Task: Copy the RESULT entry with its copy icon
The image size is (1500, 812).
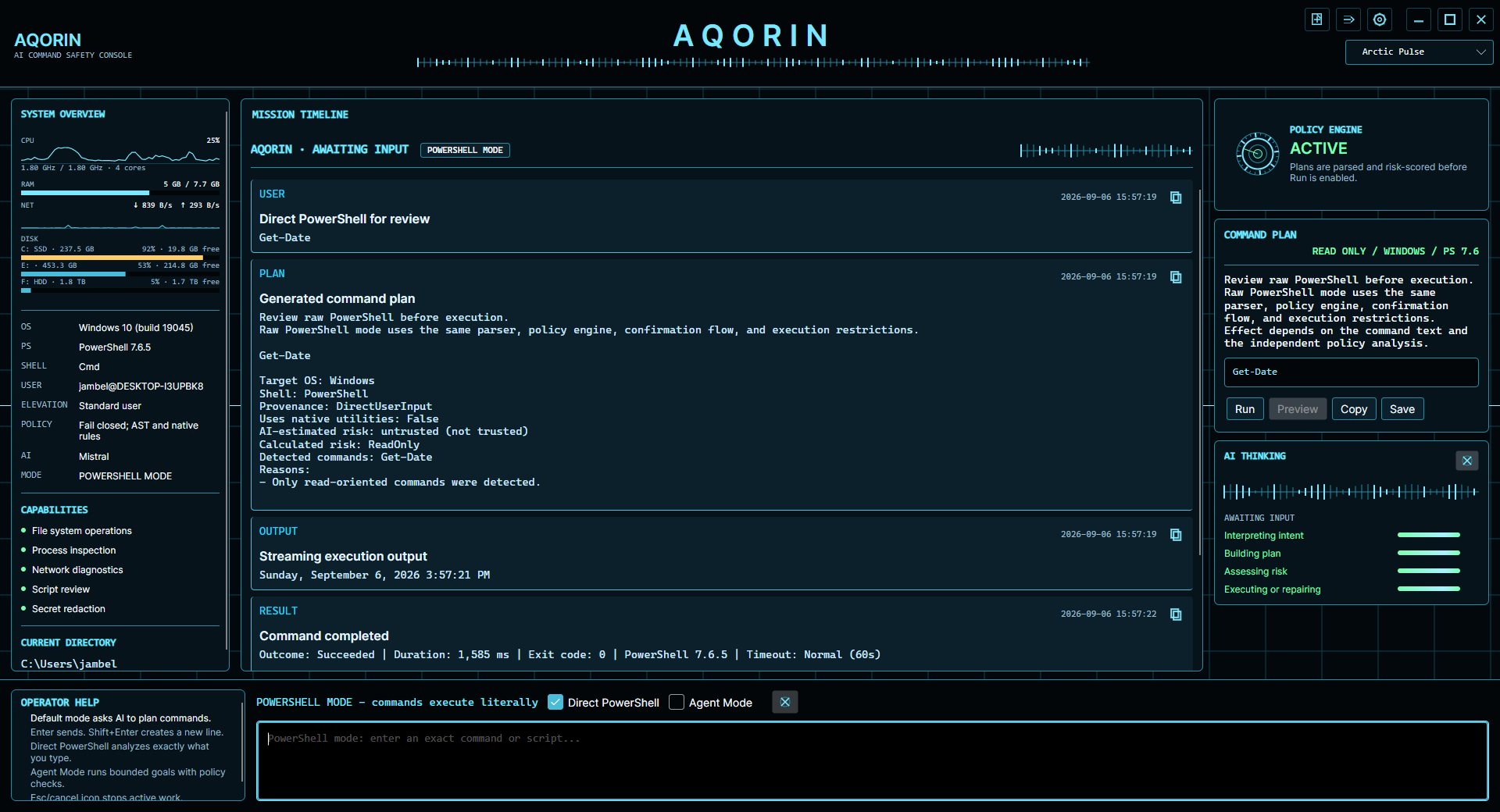Action: tap(1176, 614)
